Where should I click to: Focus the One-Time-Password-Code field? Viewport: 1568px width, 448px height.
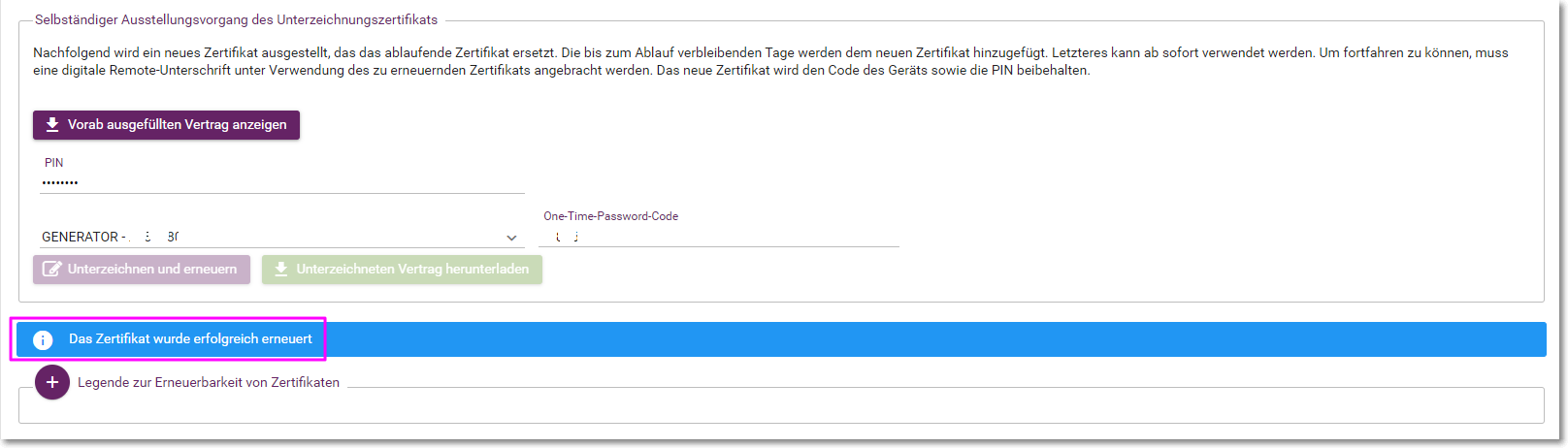click(719, 237)
